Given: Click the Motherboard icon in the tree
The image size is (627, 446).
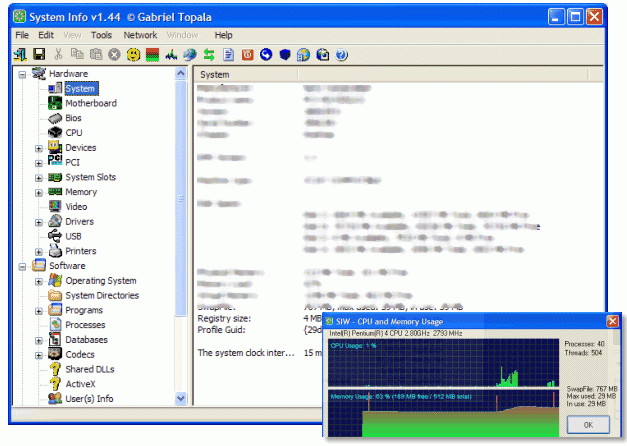Looking at the screenshot, I should click(55, 103).
